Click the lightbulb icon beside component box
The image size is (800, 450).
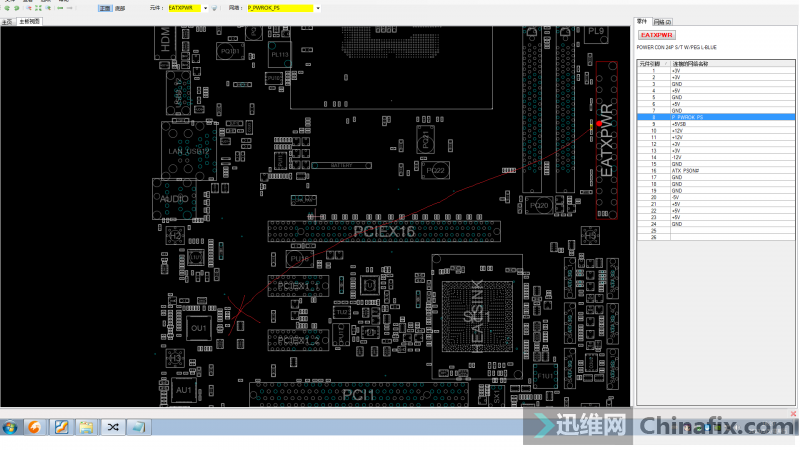tap(214, 8)
